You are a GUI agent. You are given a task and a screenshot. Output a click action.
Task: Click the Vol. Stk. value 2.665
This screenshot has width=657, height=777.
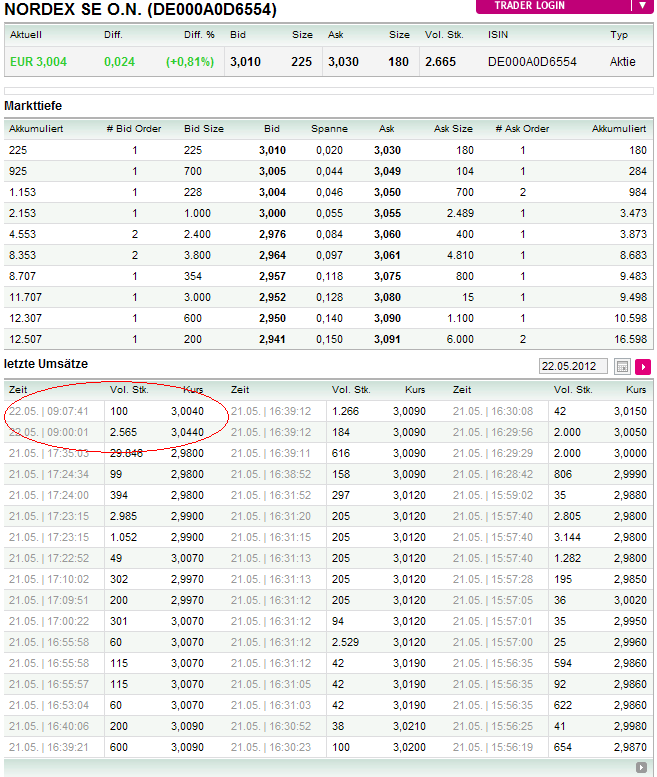pyautogui.click(x=440, y=62)
